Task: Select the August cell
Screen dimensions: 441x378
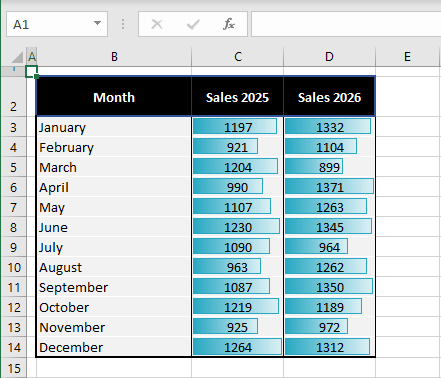Action: pyautogui.click(x=114, y=267)
